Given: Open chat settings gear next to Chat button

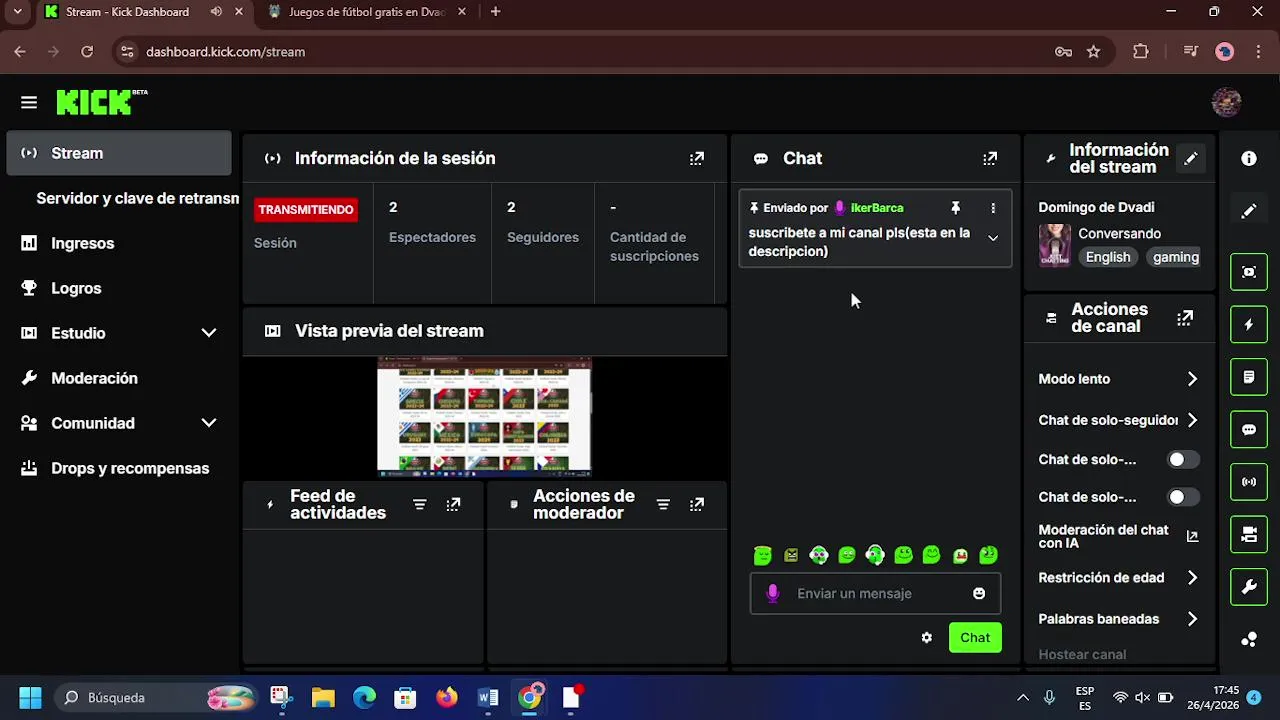Looking at the screenshot, I should point(926,638).
